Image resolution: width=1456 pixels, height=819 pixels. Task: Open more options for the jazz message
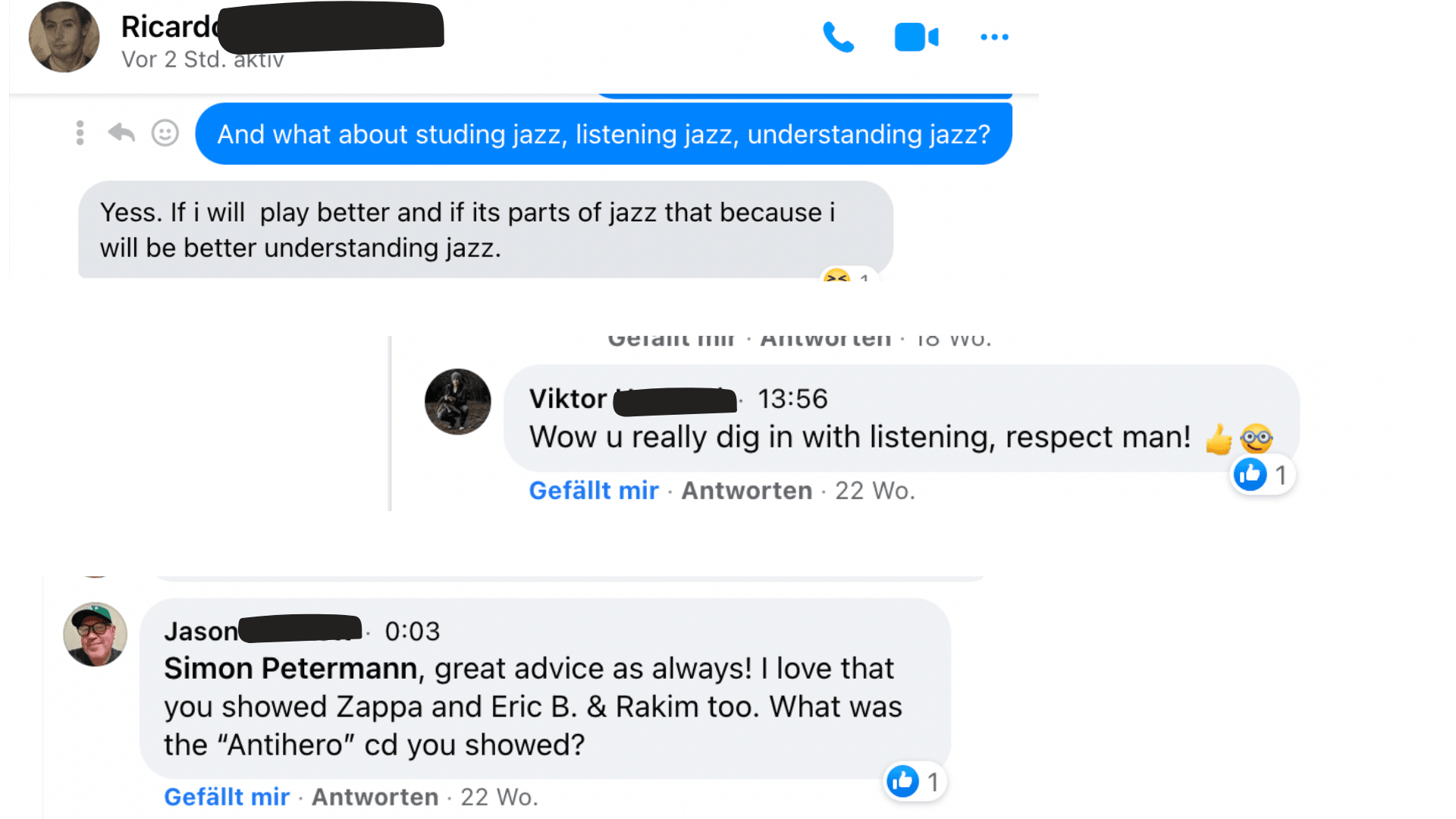[x=80, y=133]
